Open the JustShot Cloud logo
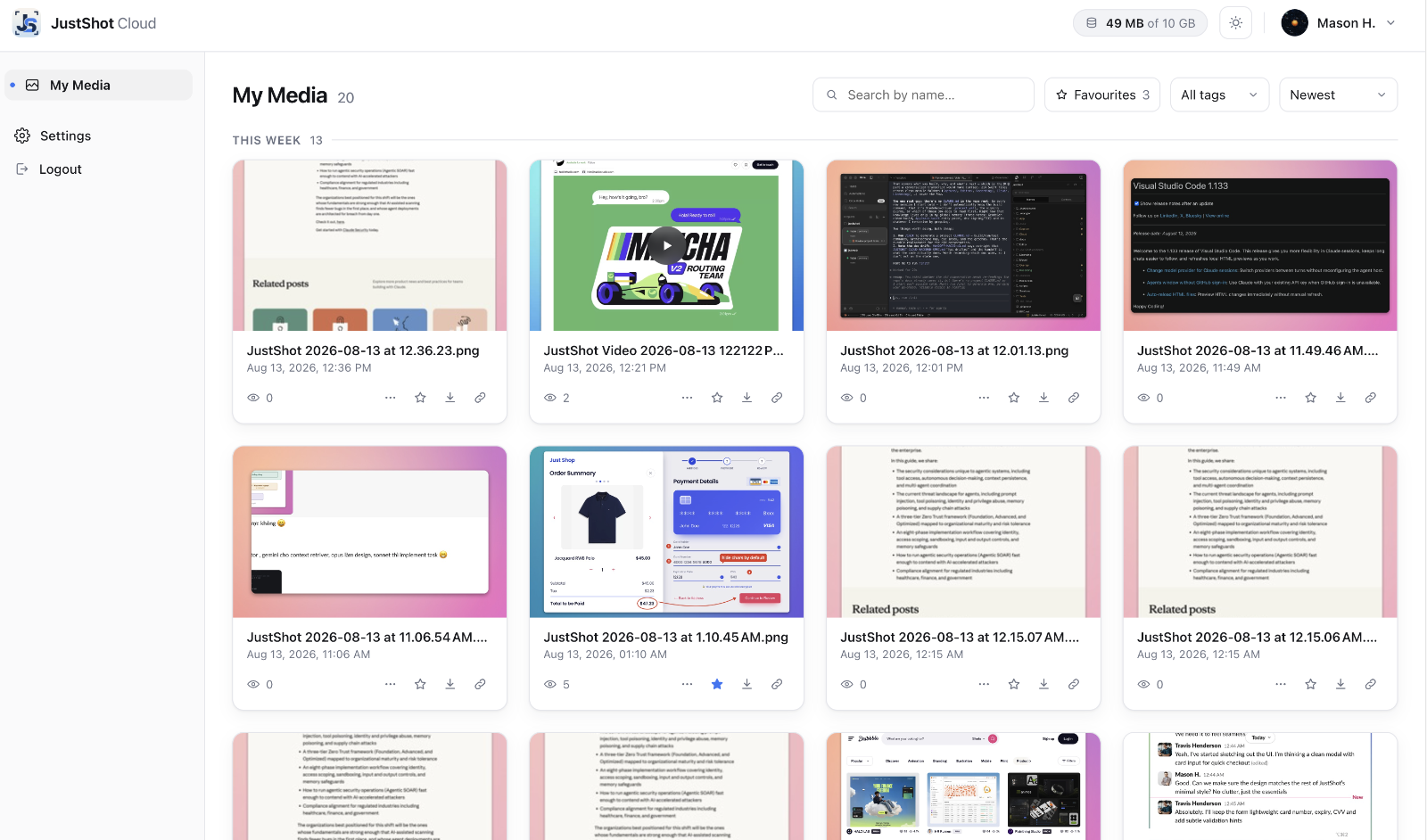Screen dimensions: 1427x840 tap(85, 23)
